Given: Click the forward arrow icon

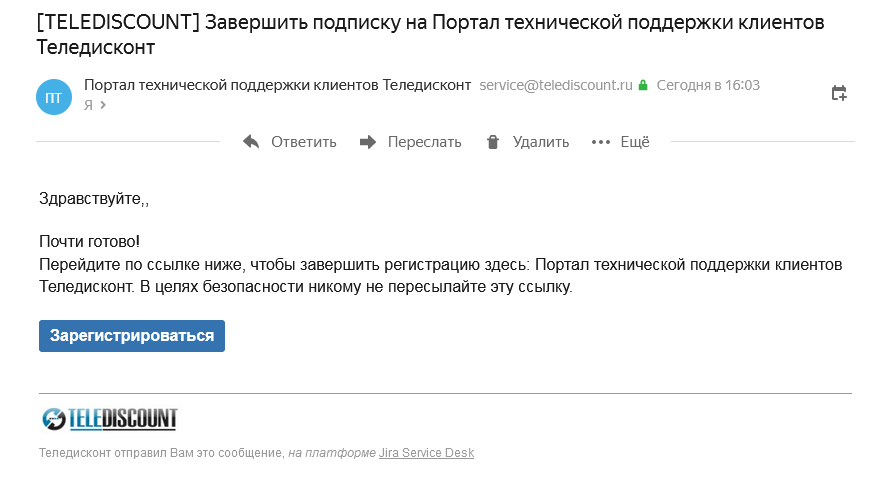Looking at the screenshot, I should coord(368,142).
